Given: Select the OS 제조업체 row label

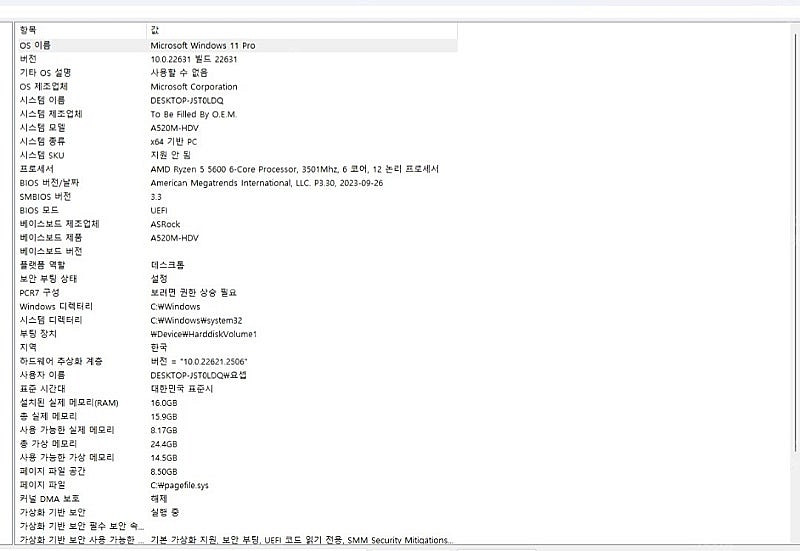Looking at the screenshot, I should pos(43,87).
